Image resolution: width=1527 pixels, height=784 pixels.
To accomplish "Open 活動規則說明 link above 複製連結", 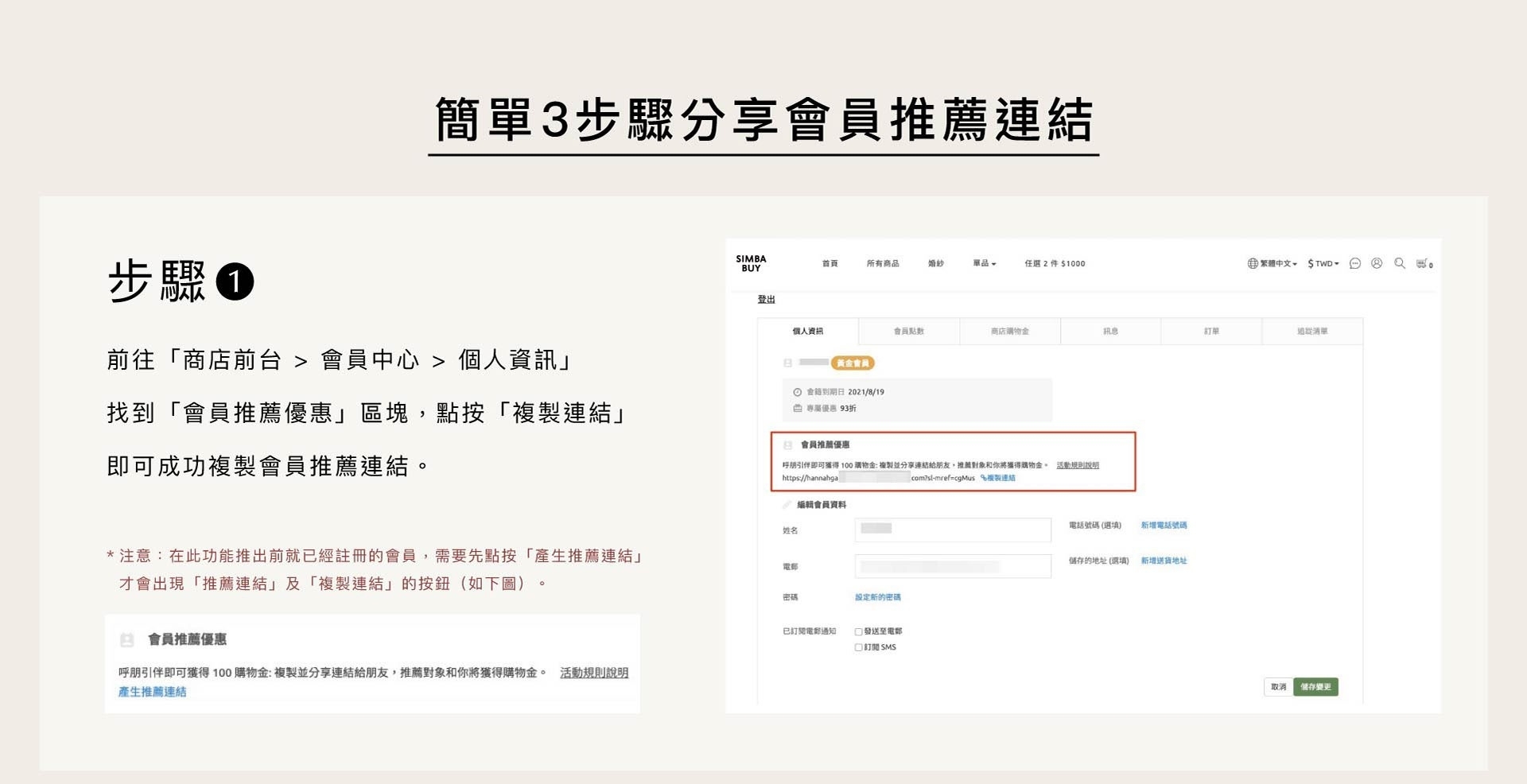I will pos(1078,465).
